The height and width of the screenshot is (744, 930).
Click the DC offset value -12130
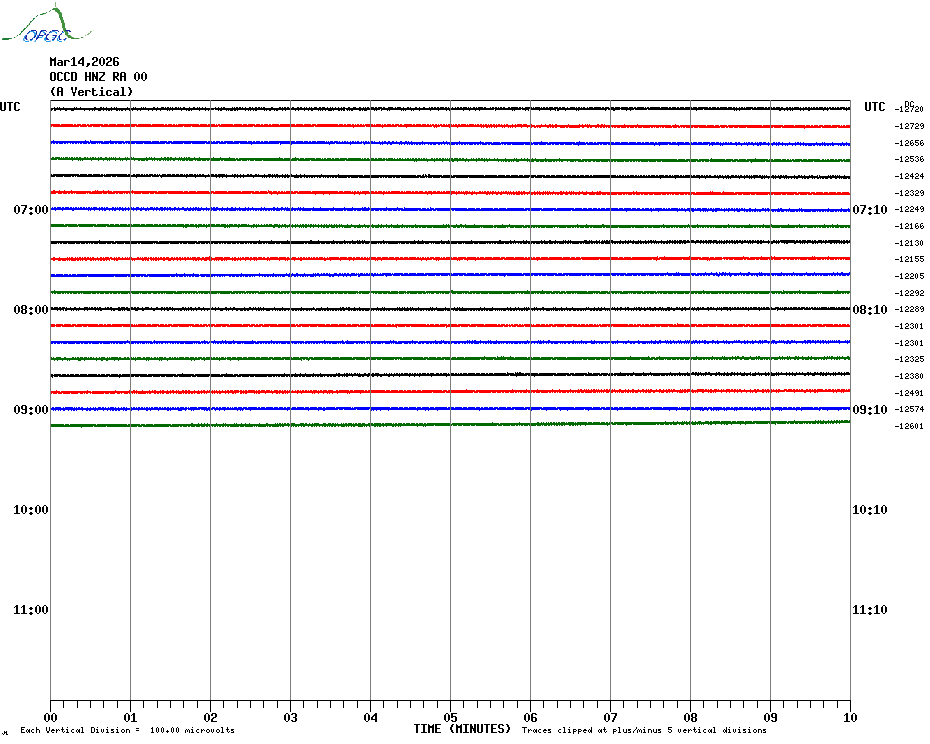pos(910,244)
